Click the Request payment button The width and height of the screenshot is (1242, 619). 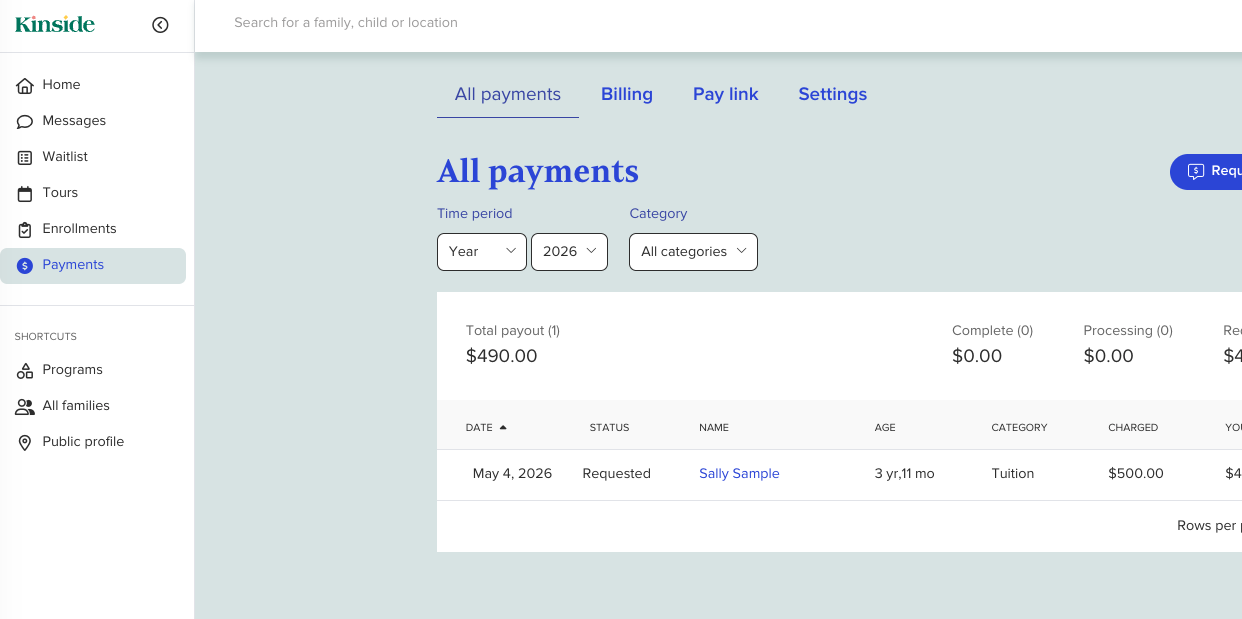point(1206,171)
